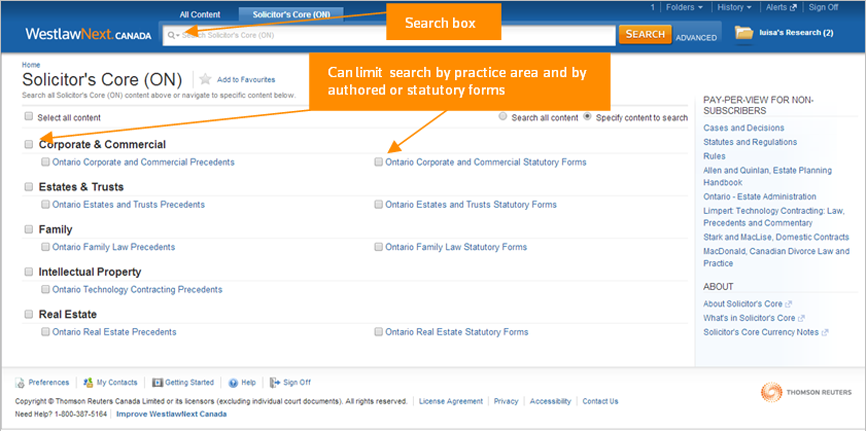The image size is (866, 431).
Task: Open the Rules pay-per-view link
Action: pos(714,156)
